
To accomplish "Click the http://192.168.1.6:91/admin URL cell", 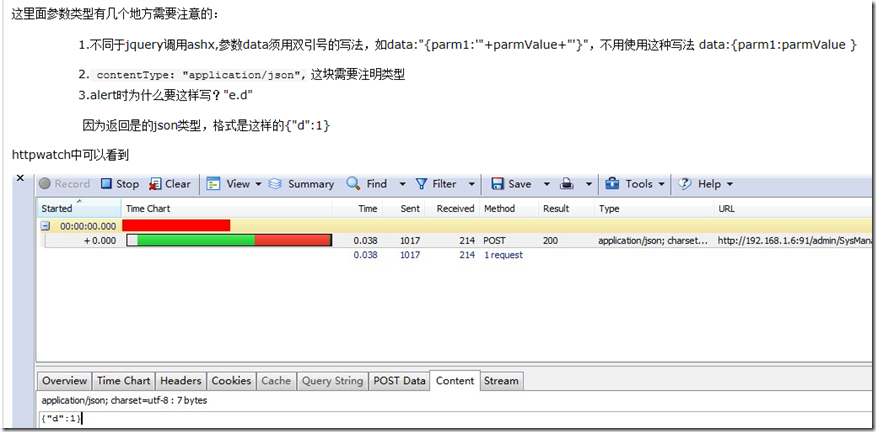I will pyautogui.click(x=795, y=241).
